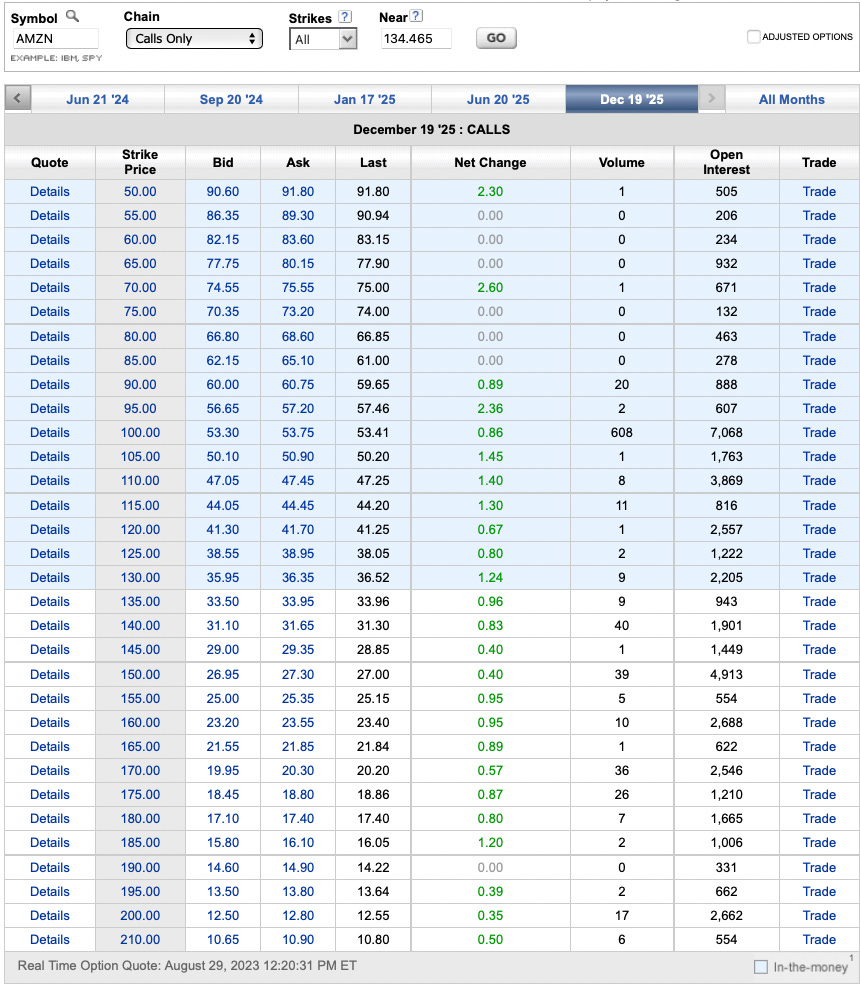The height and width of the screenshot is (985, 860).
Task: Click the Strike Price column header
Action: point(140,162)
